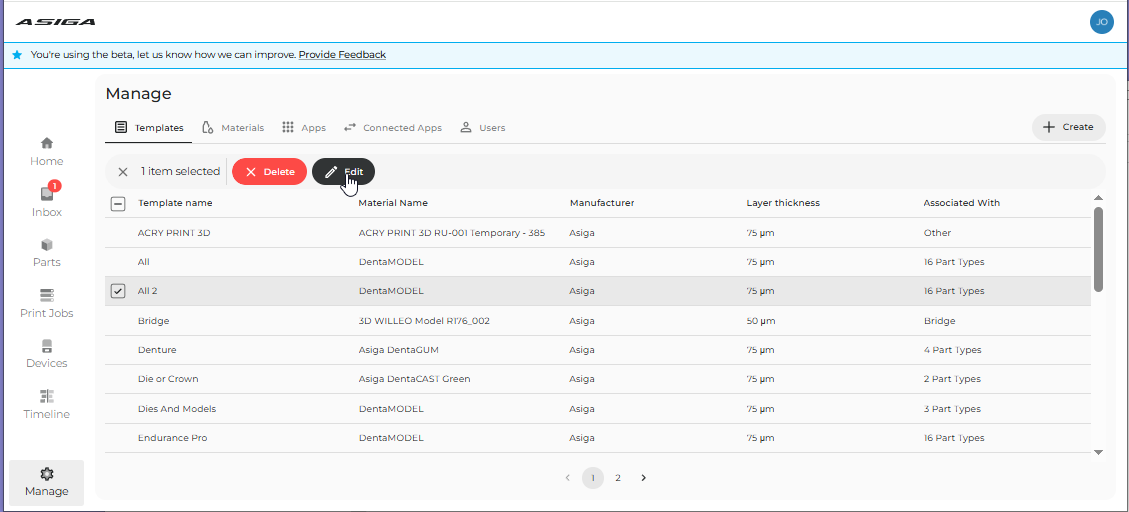Screen dimensions: 1129x512
Task: Switch to the Materials tab
Action: tap(233, 127)
